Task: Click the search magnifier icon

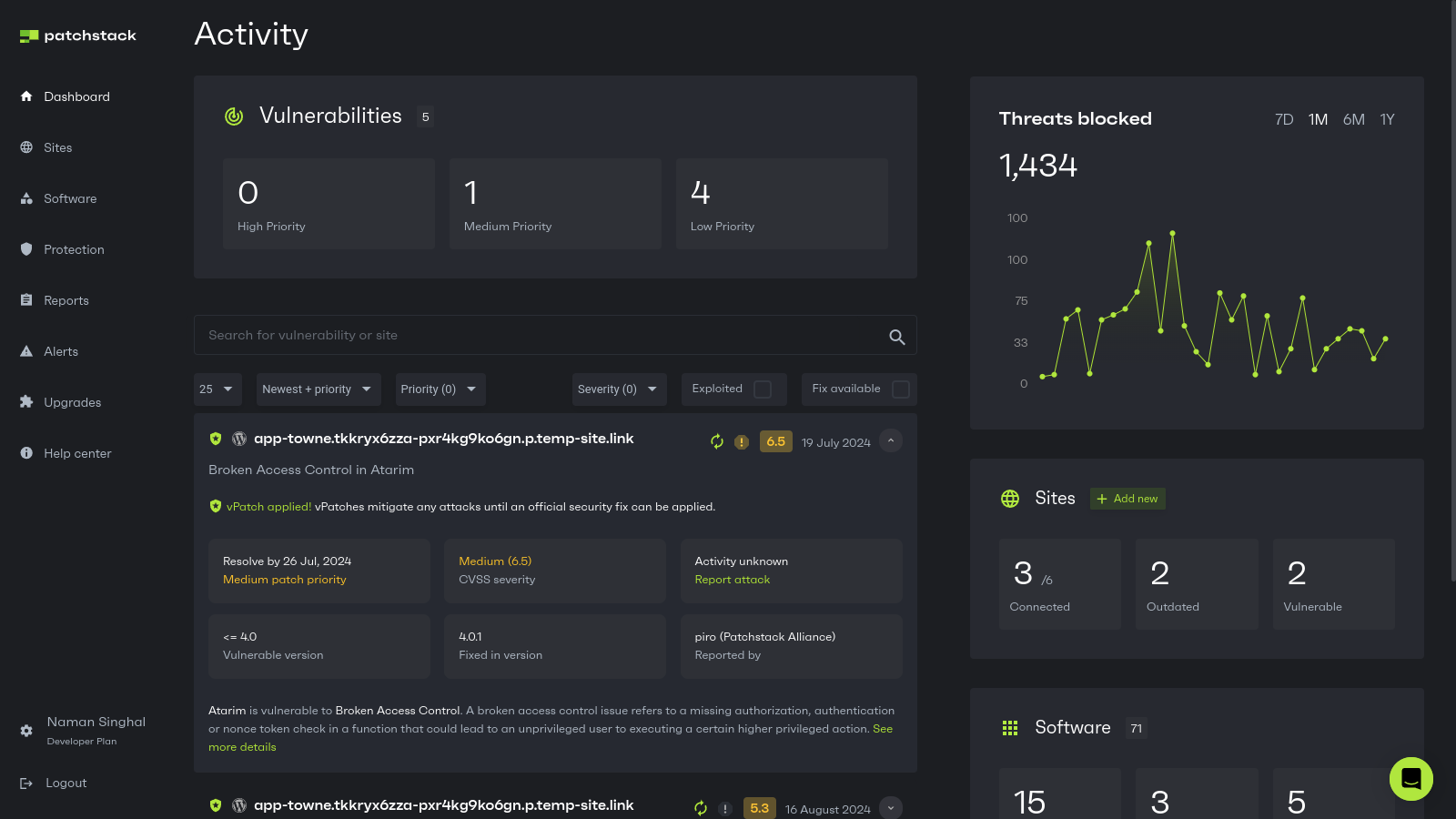Action: [896, 337]
